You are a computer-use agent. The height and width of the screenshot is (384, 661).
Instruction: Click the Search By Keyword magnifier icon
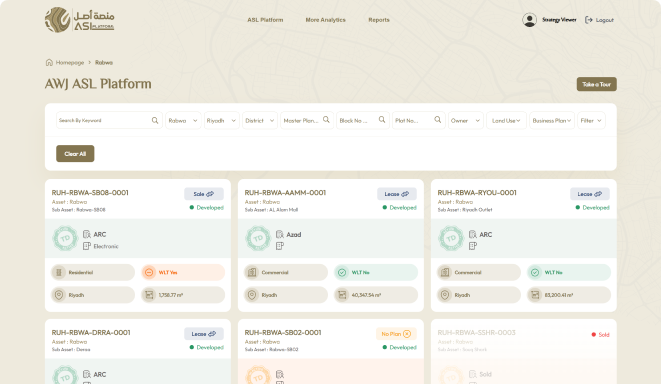pos(155,121)
